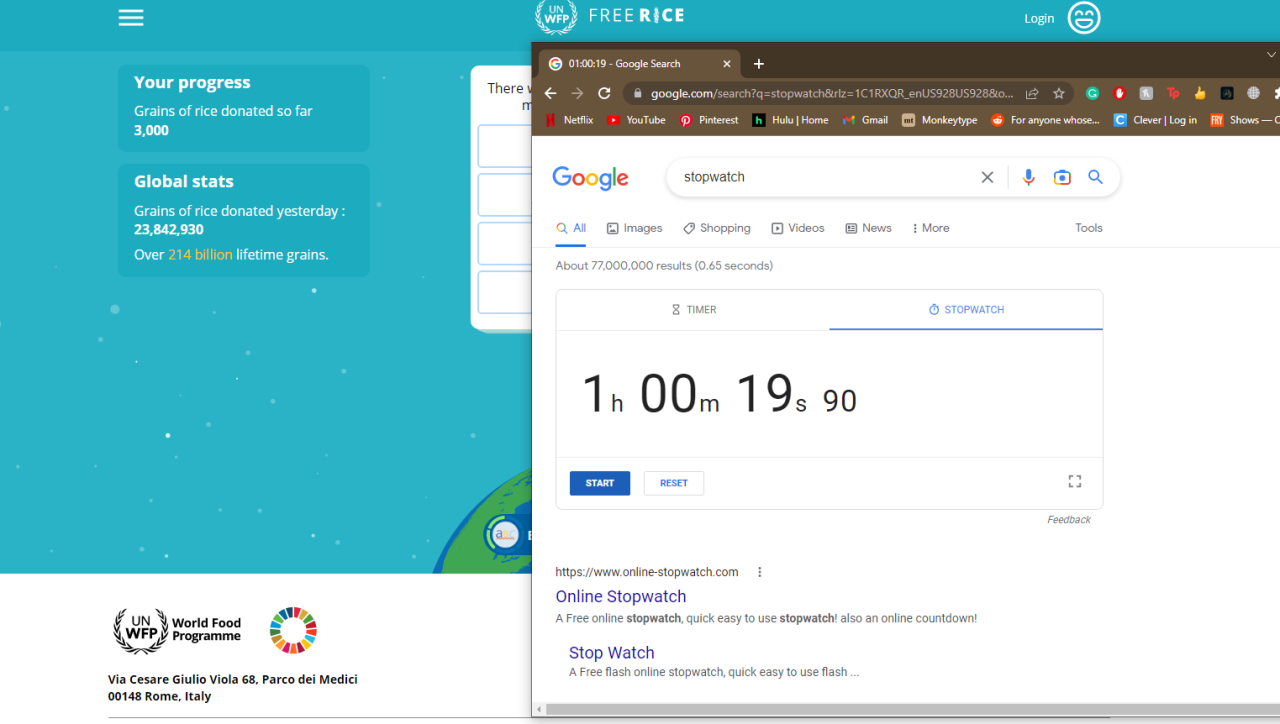
Task: Switch to the News results tab
Action: tap(868, 228)
